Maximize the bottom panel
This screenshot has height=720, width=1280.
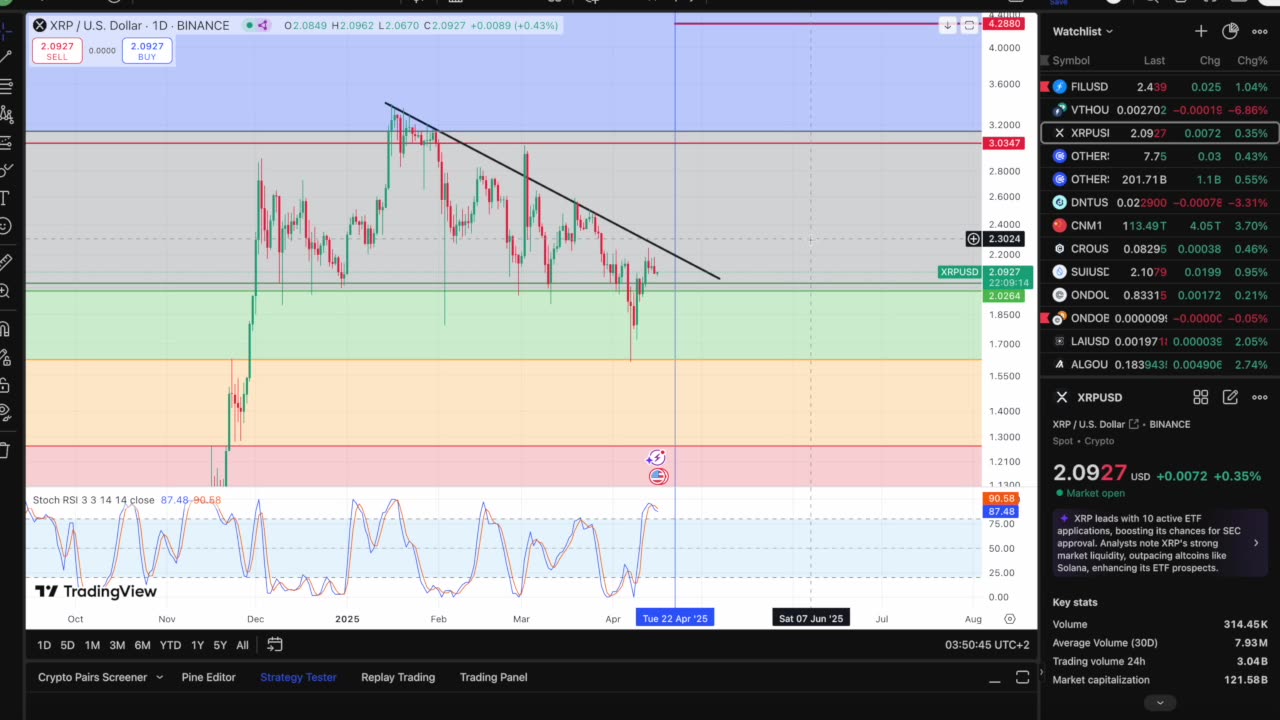[1022, 678]
